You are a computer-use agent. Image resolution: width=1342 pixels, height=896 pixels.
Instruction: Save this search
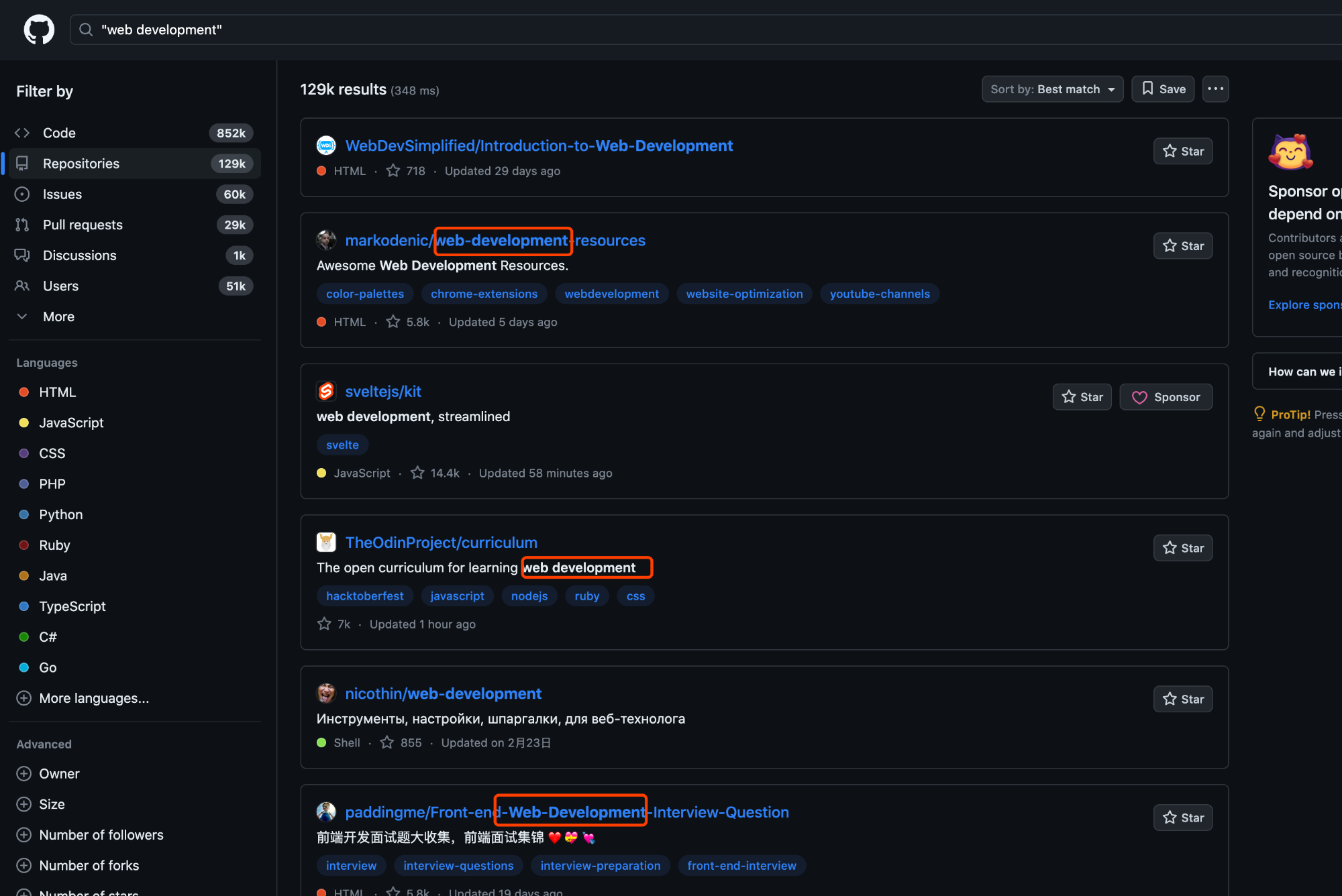coord(1163,89)
